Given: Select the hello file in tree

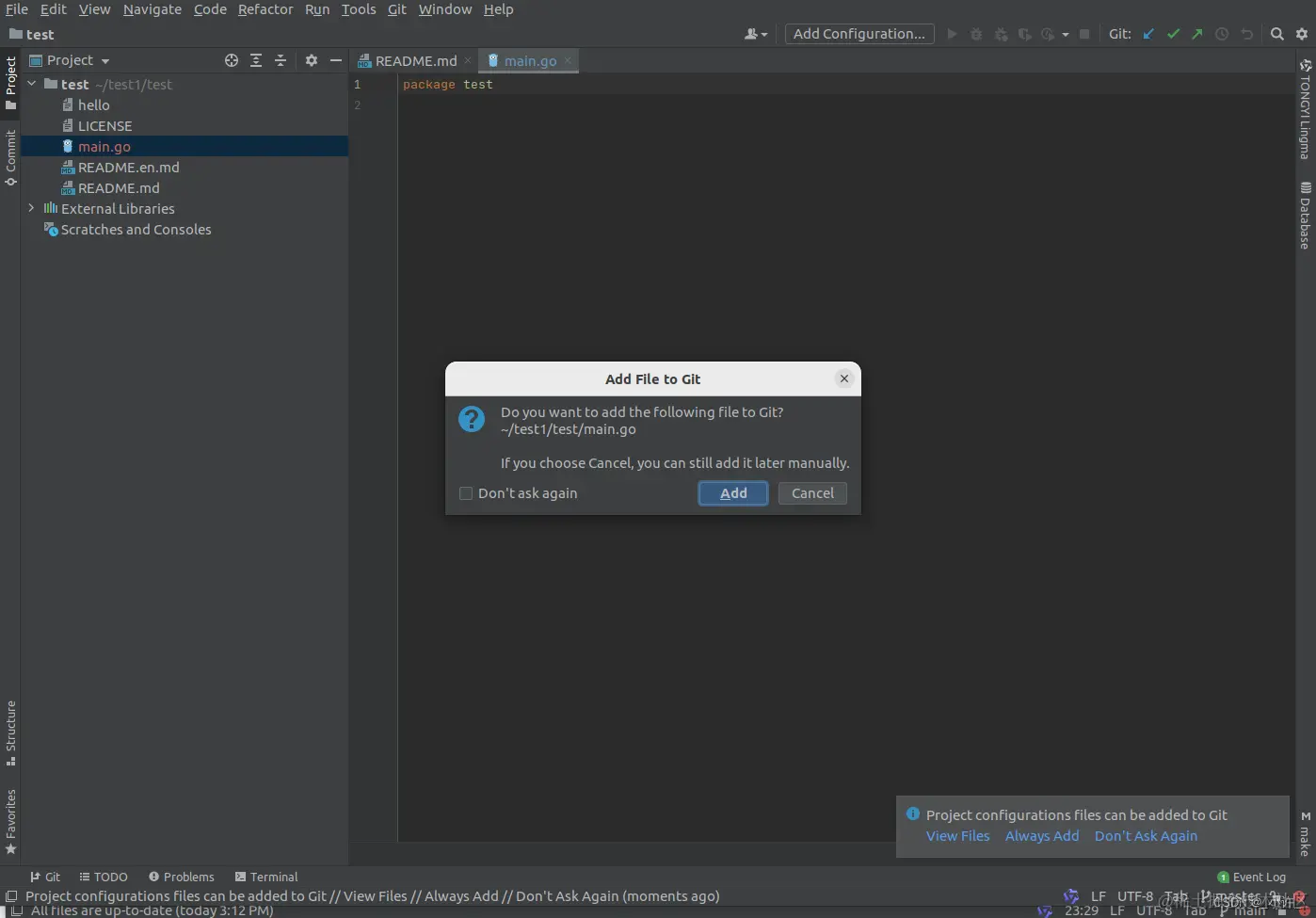Looking at the screenshot, I should pyautogui.click(x=94, y=105).
